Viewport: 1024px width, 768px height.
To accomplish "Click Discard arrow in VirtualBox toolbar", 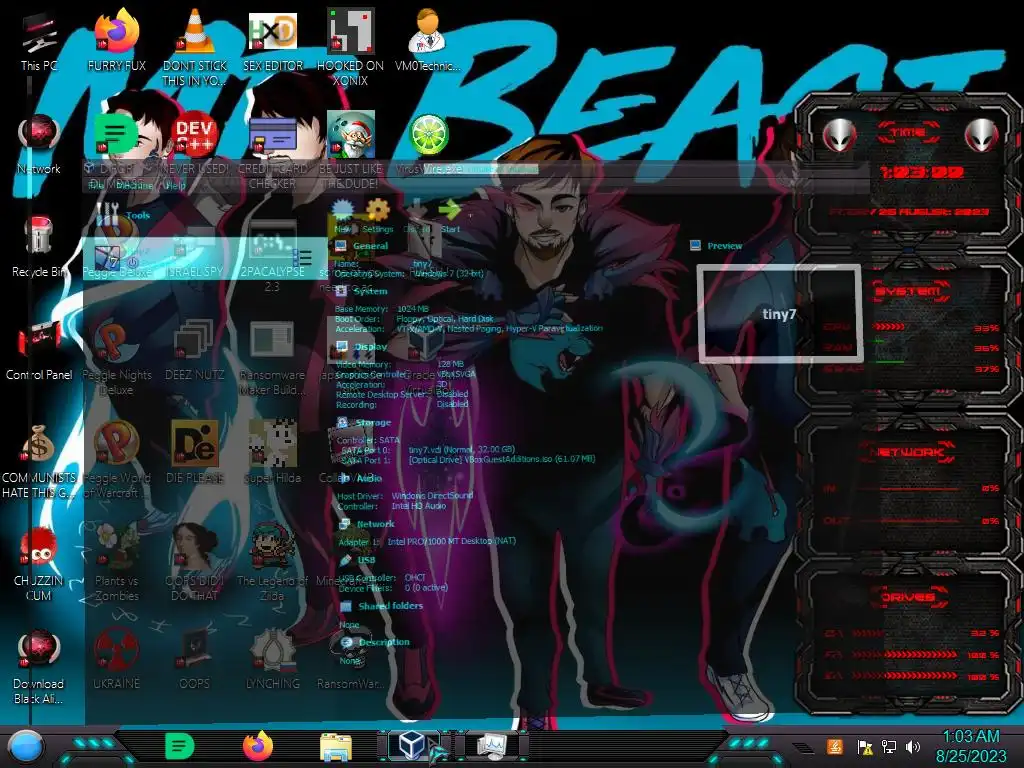I will (x=416, y=216).
